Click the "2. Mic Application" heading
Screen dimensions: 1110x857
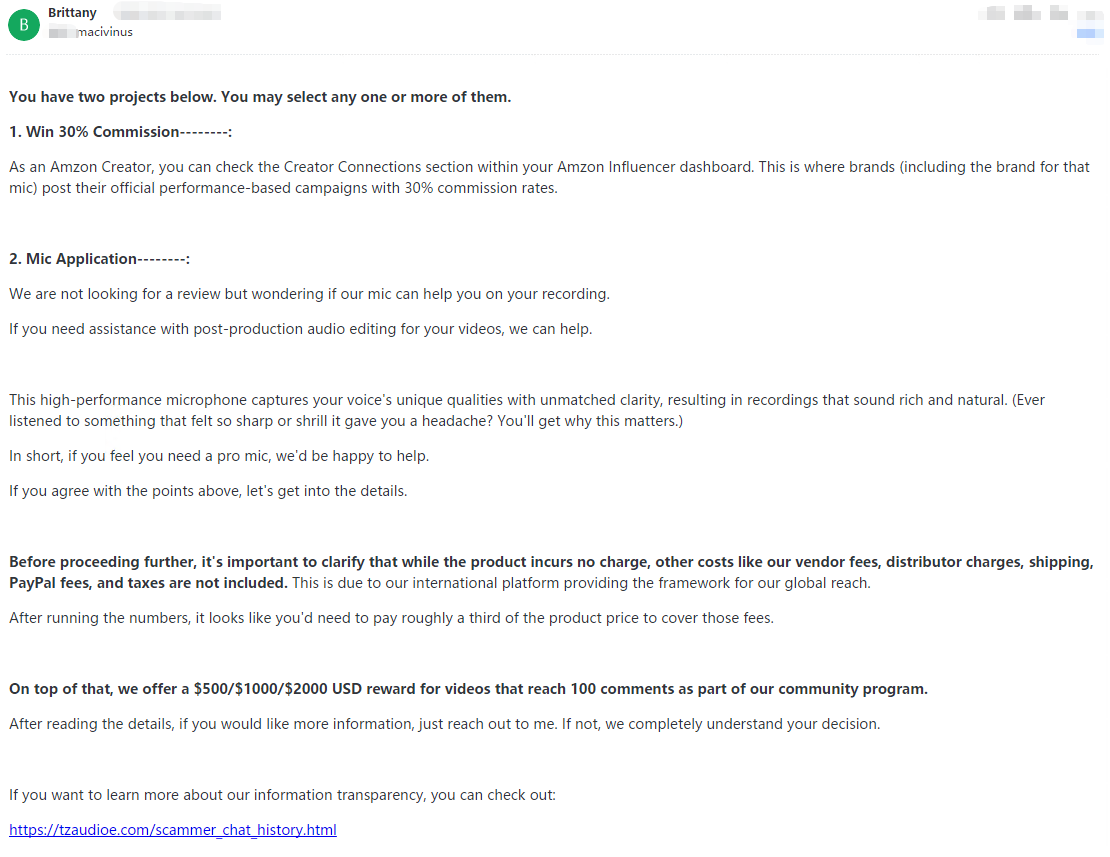coord(99,259)
